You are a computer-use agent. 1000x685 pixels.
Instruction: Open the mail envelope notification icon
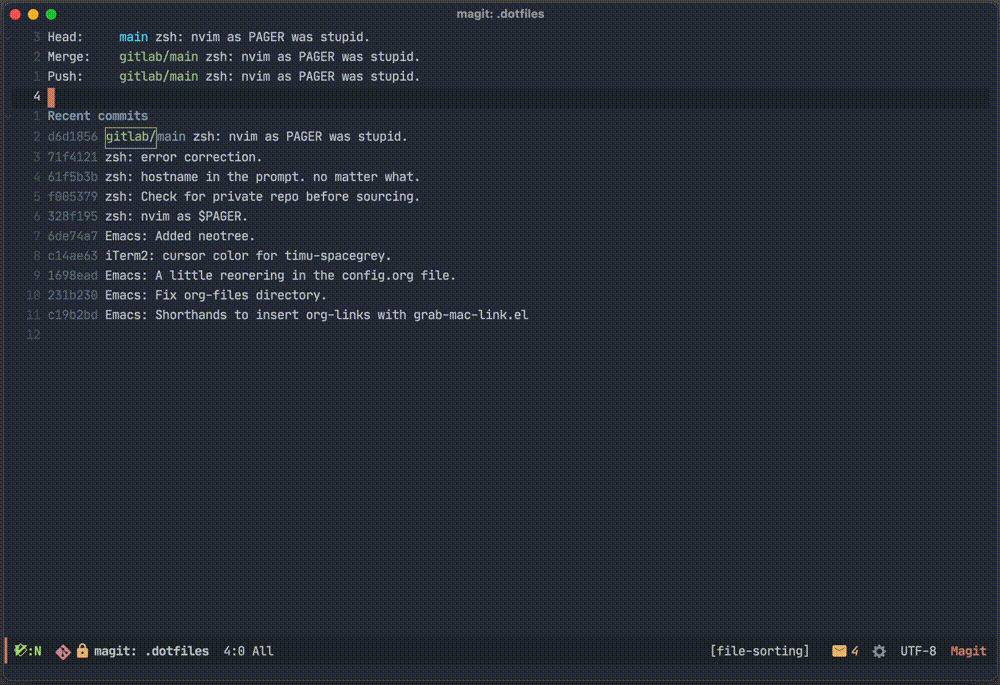839,651
